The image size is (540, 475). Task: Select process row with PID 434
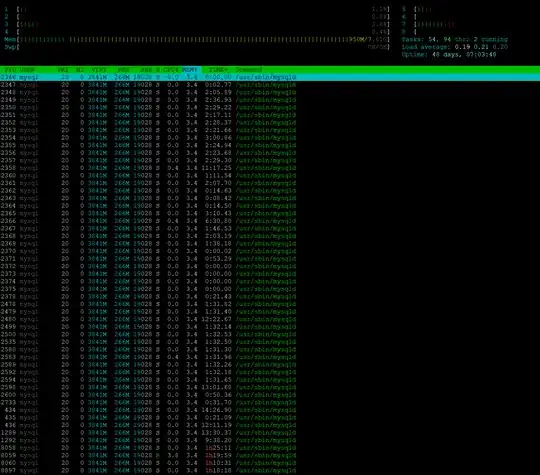click(148, 410)
